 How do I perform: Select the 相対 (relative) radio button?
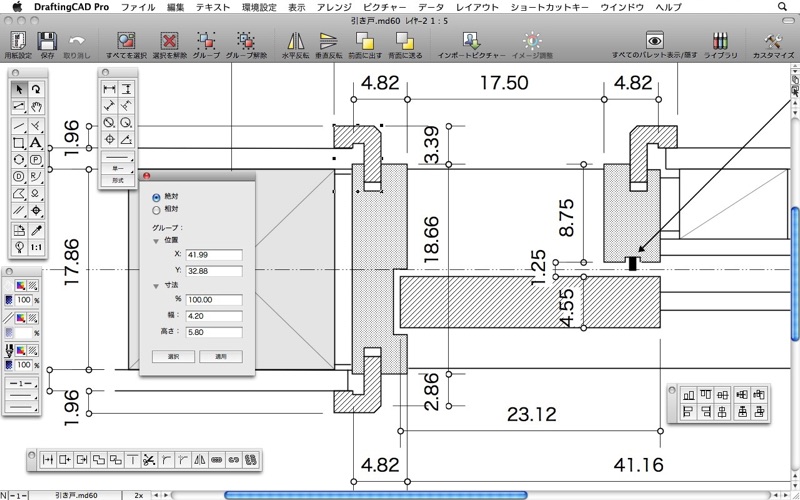(x=156, y=210)
